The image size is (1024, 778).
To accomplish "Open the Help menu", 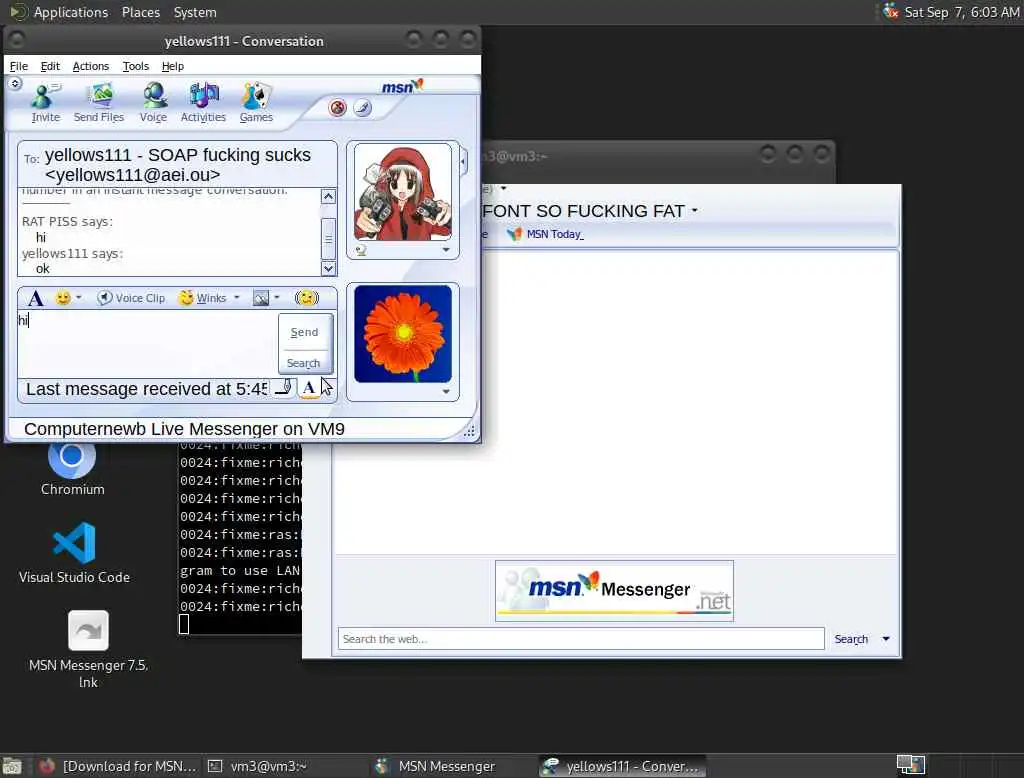I will 172,66.
